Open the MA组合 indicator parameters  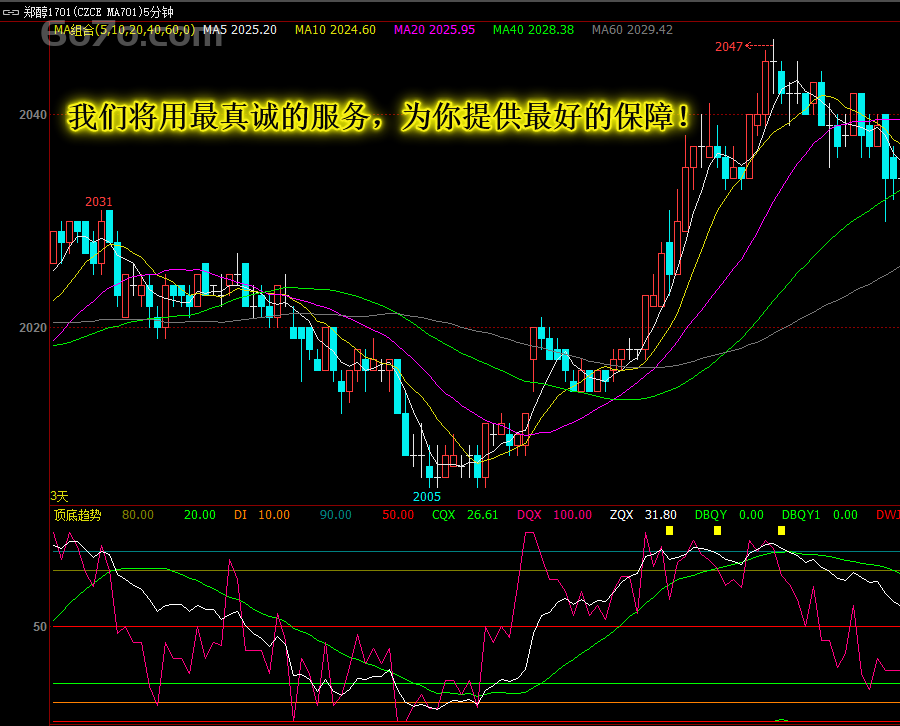click(124, 30)
